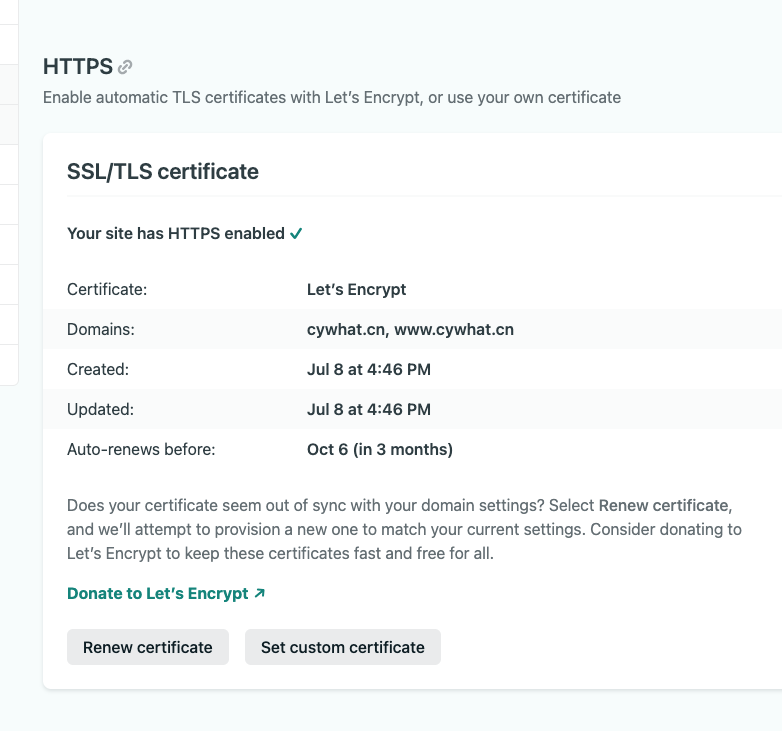782x731 pixels.
Task: Click the 'Enable automatic TLS certificates' description
Action: [331, 97]
